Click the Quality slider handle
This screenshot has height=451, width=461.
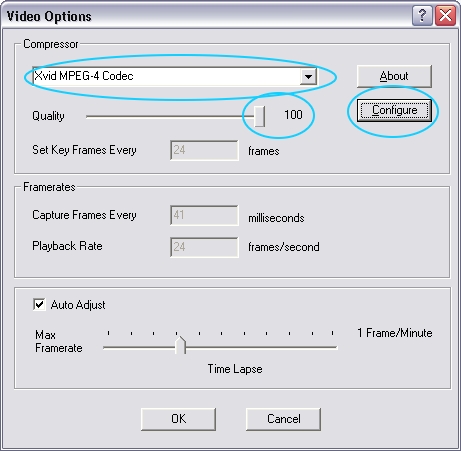click(x=259, y=117)
